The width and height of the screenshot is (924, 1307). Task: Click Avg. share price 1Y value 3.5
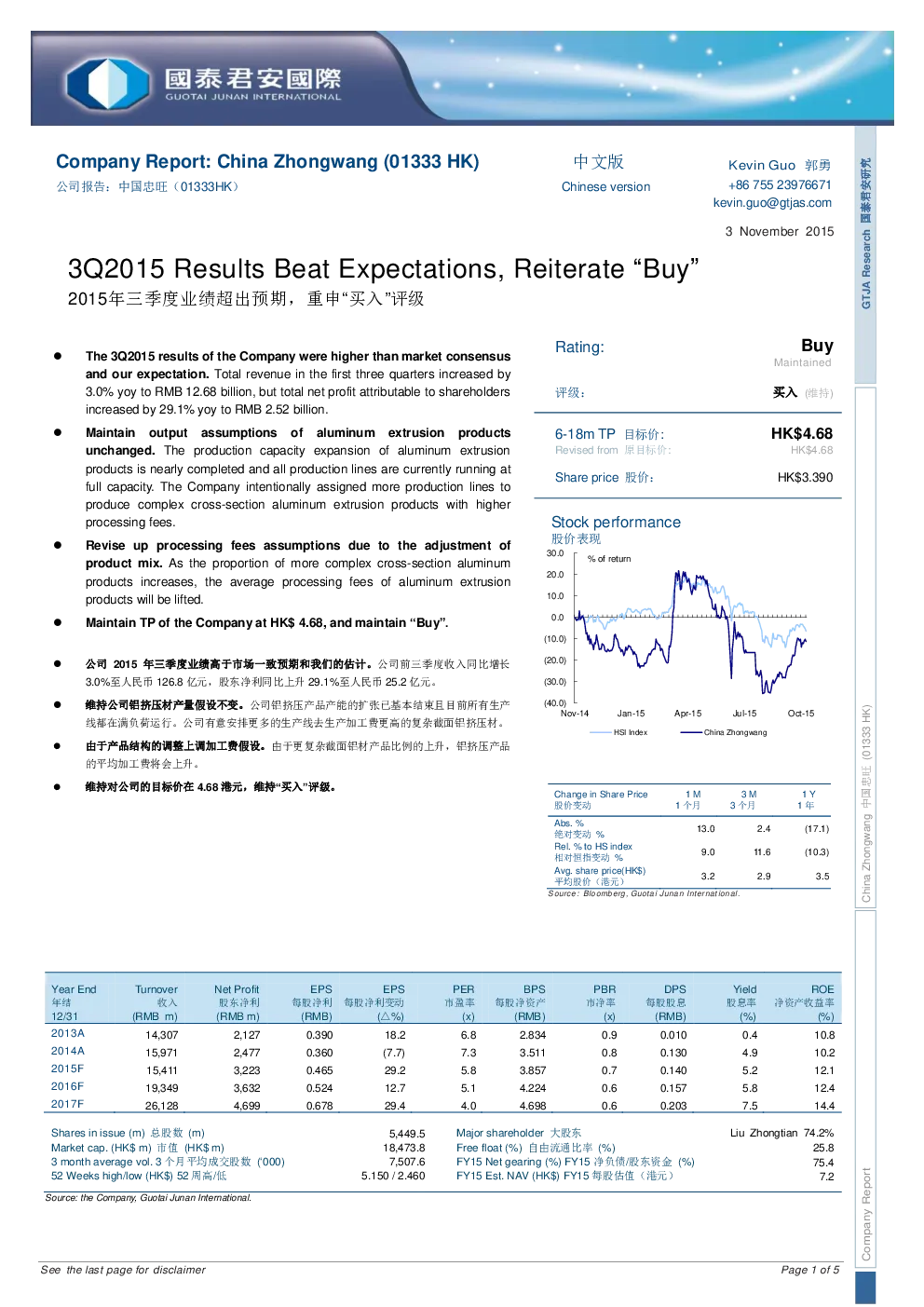click(822, 876)
